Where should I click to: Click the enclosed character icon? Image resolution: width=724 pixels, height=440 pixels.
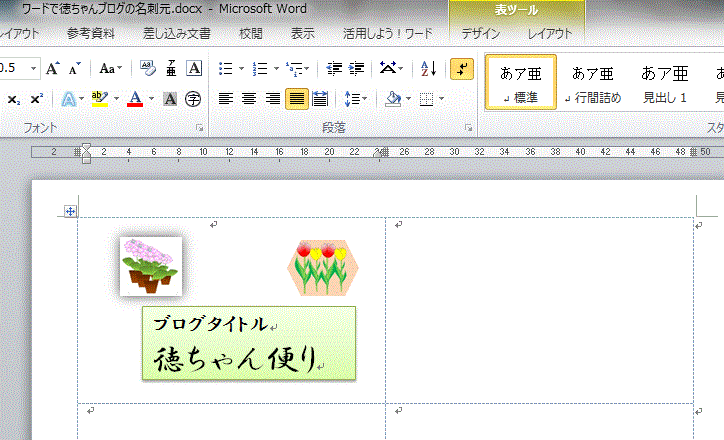coord(192,99)
